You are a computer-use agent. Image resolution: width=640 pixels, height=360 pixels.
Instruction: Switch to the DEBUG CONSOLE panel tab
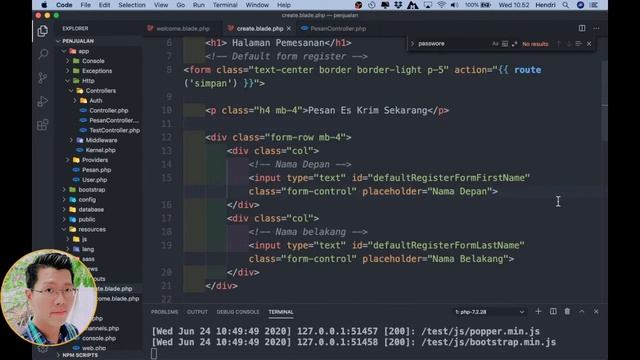pyautogui.click(x=238, y=312)
